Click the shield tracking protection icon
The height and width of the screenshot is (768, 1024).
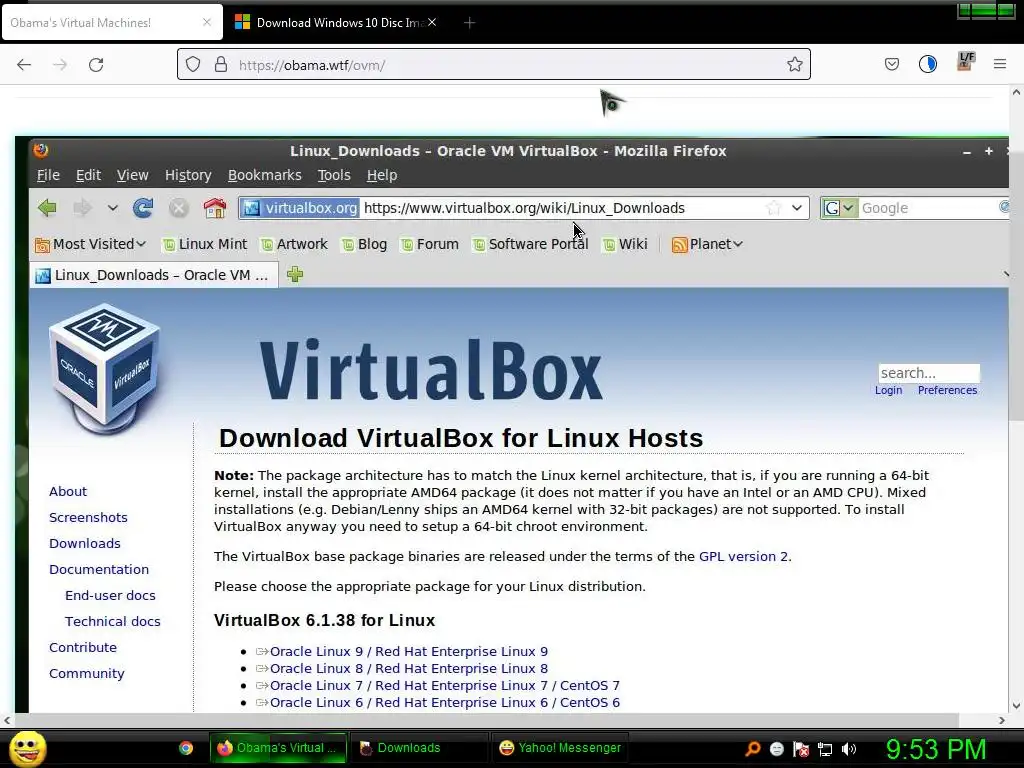pyautogui.click(x=193, y=64)
